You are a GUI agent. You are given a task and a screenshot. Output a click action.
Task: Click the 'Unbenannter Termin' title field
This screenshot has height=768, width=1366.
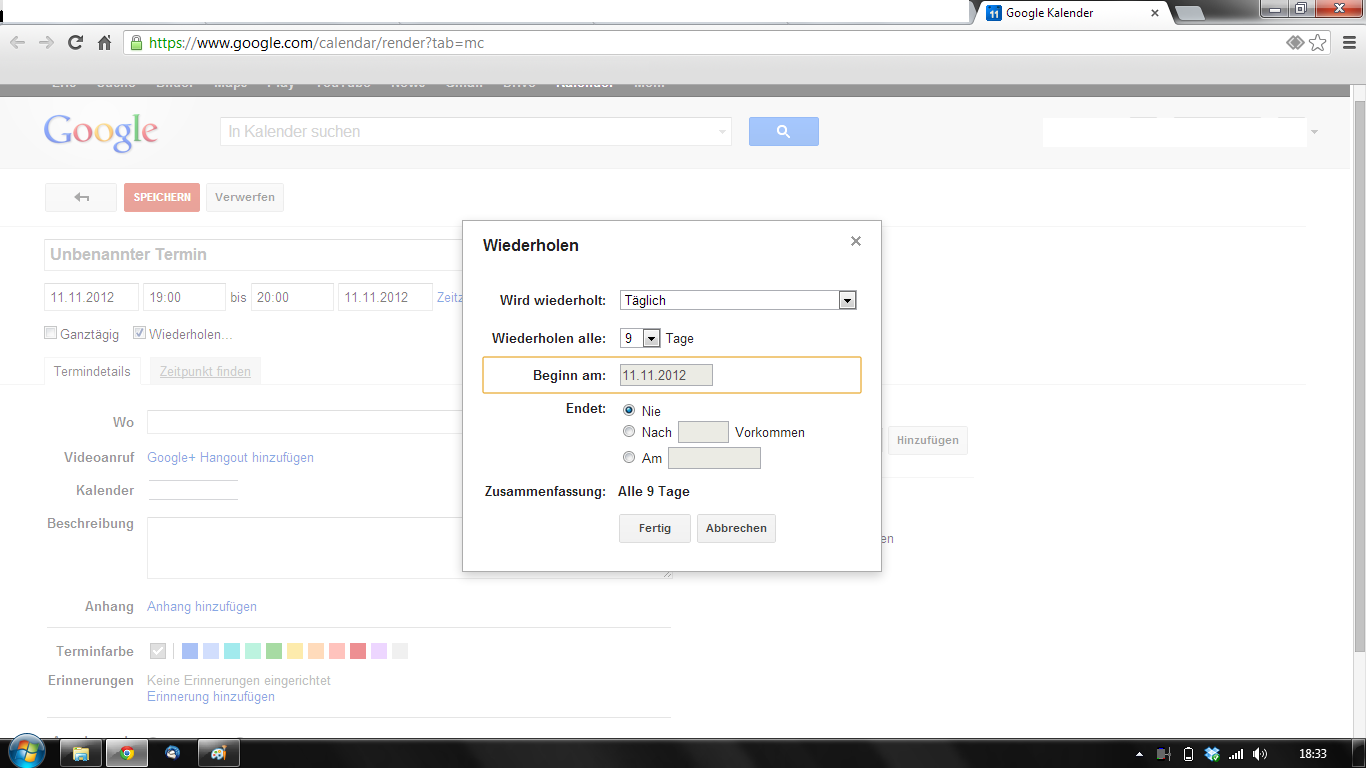[x=254, y=254]
